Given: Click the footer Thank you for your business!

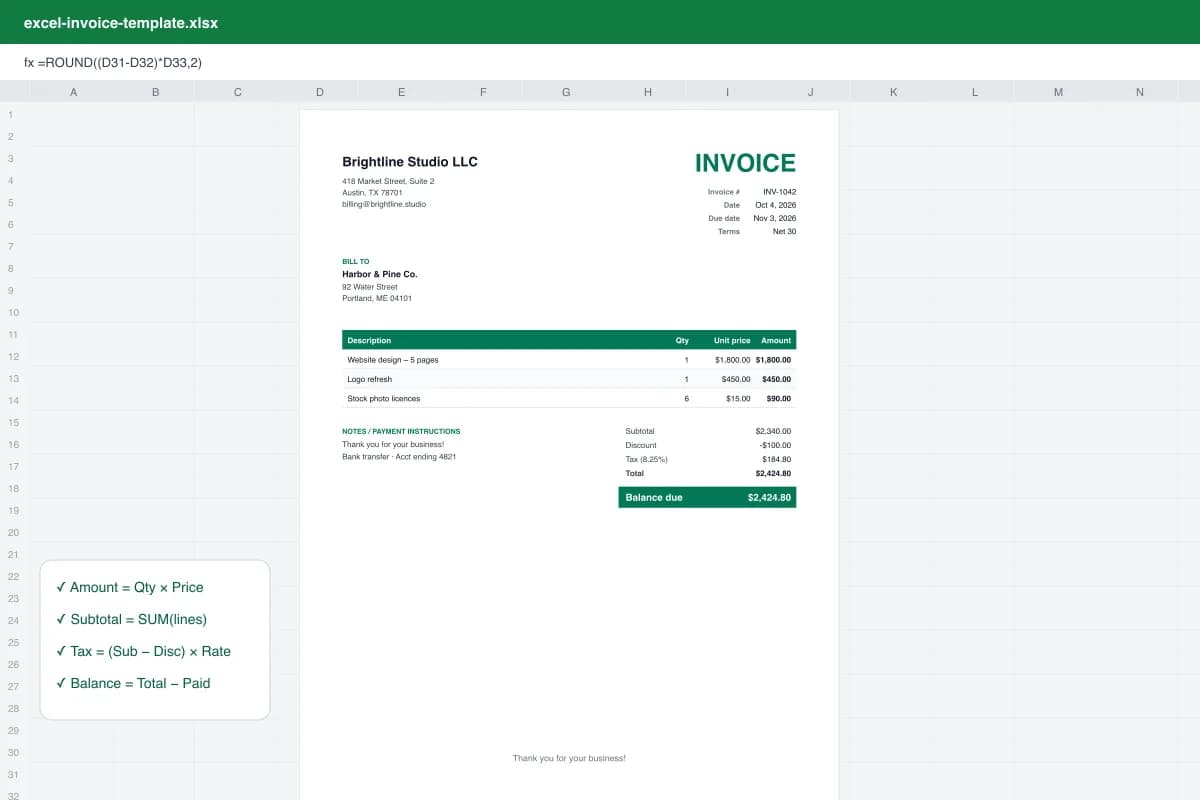Looking at the screenshot, I should click(569, 758).
